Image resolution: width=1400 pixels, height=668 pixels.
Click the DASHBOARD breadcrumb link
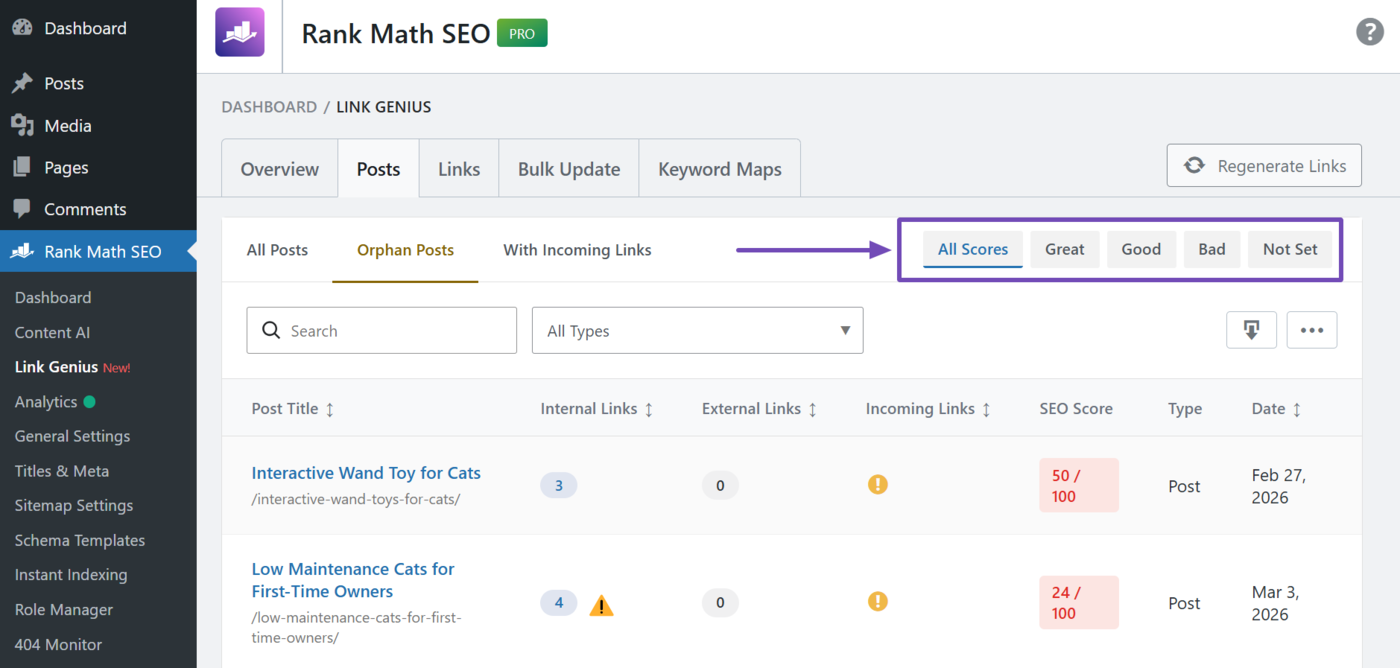[269, 107]
